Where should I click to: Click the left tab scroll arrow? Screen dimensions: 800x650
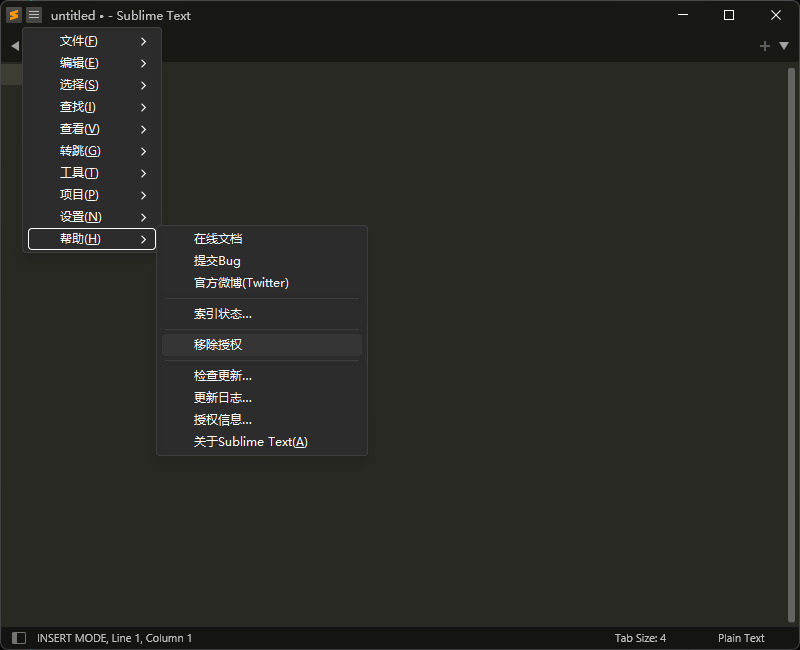pos(14,46)
